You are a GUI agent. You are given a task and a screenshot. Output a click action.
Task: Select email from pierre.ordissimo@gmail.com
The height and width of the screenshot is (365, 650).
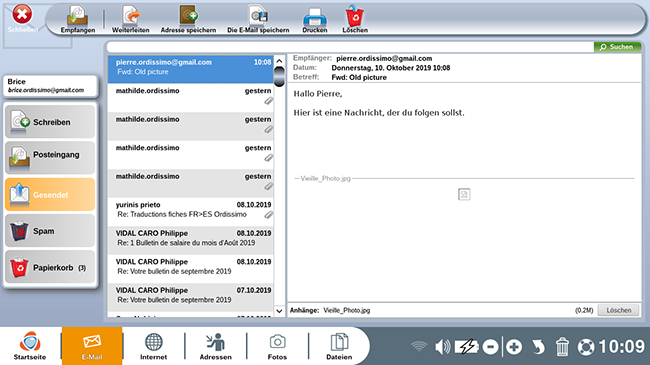point(191,69)
